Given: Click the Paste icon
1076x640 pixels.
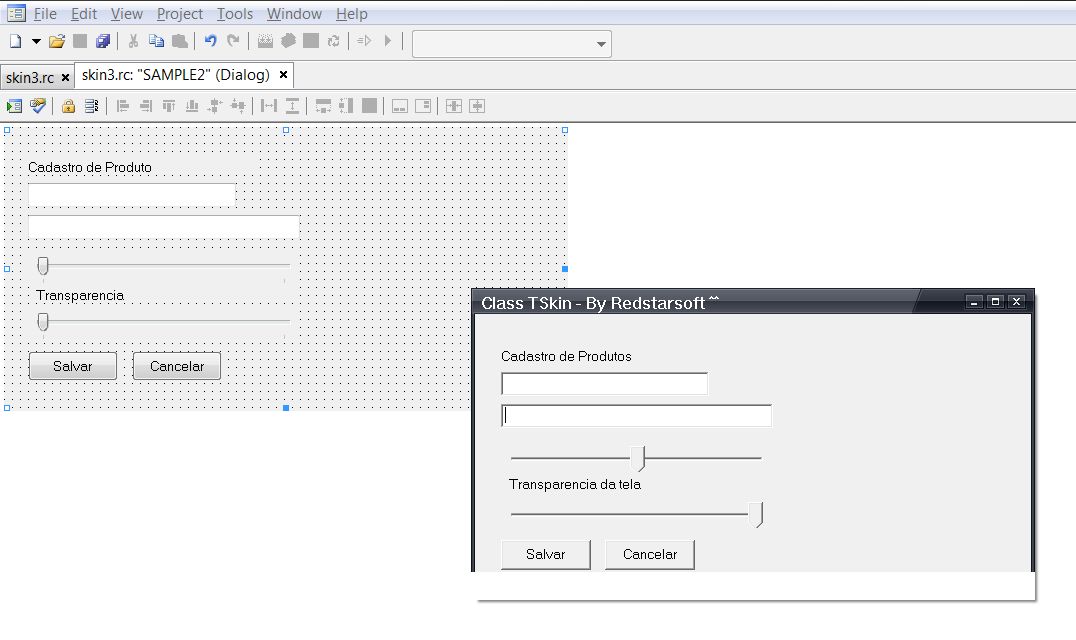Looking at the screenshot, I should [x=180, y=41].
